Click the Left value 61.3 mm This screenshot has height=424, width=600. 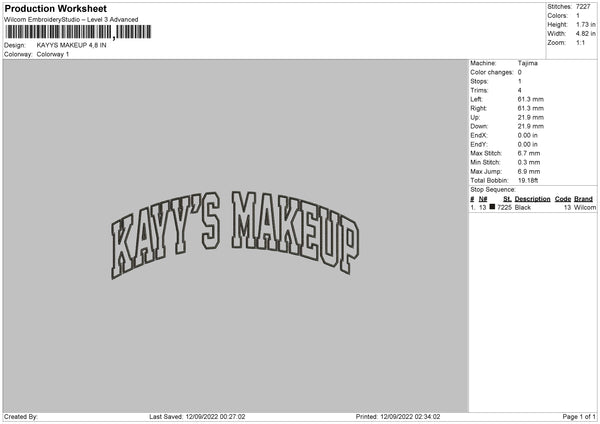coord(530,99)
